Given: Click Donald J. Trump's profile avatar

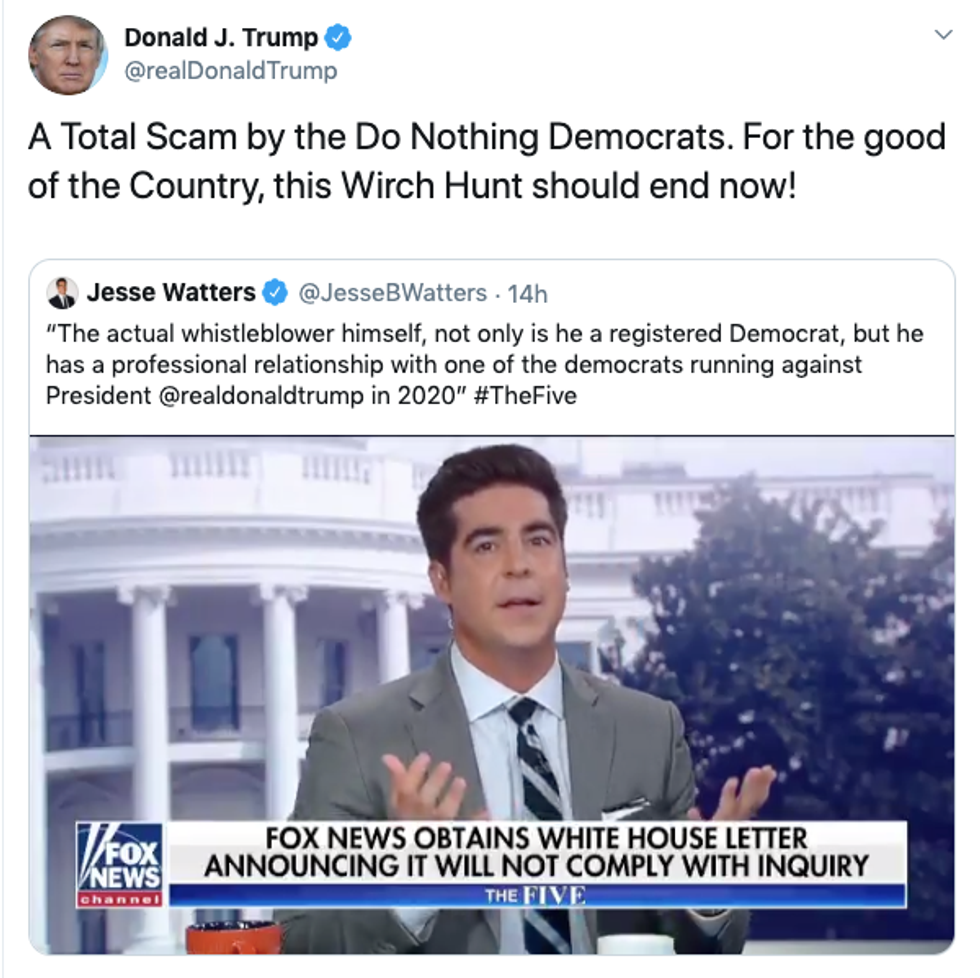Looking at the screenshot, I should click(x=68, y=55).
